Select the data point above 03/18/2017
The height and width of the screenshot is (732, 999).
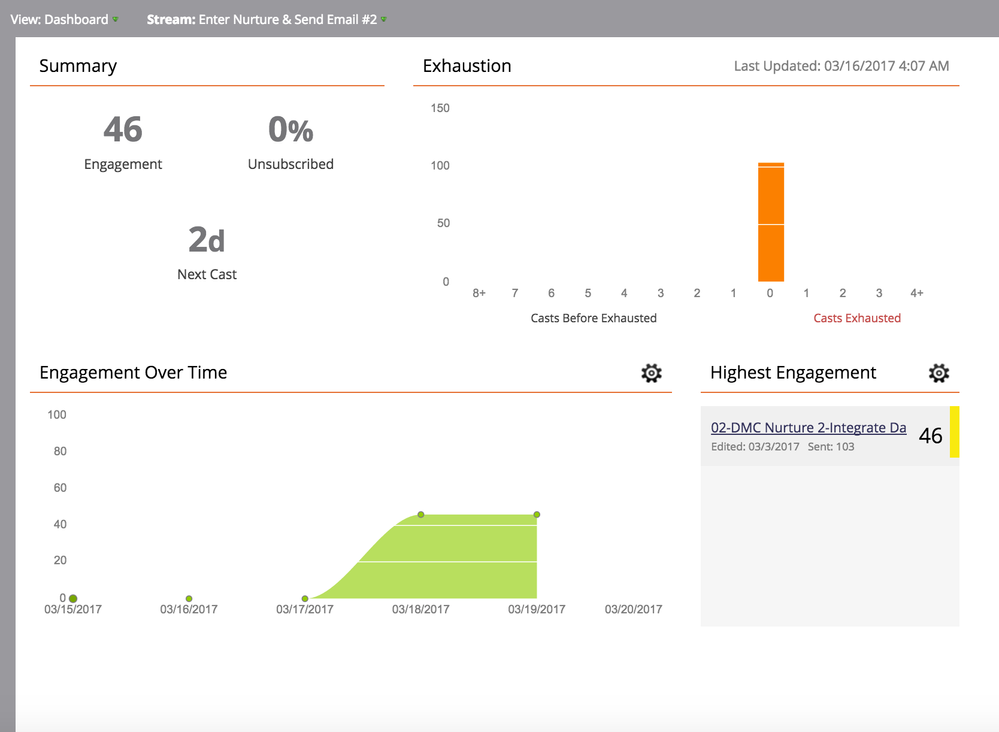(420, 514)
